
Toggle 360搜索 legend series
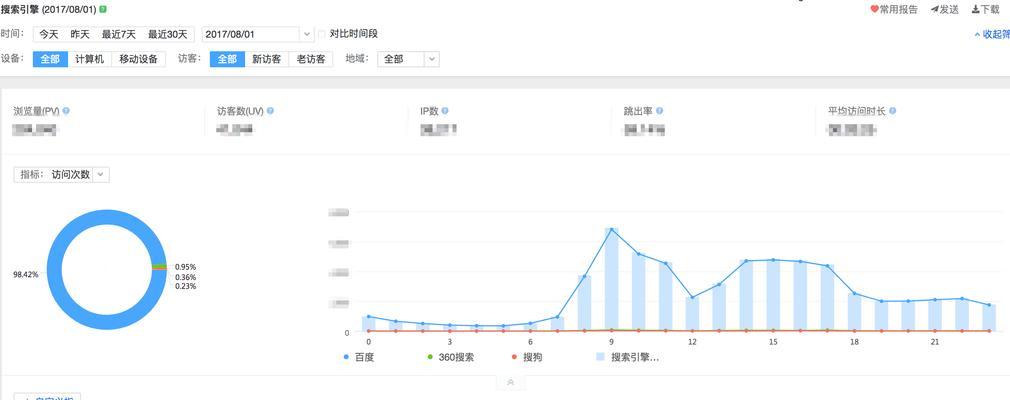point(450,357)
